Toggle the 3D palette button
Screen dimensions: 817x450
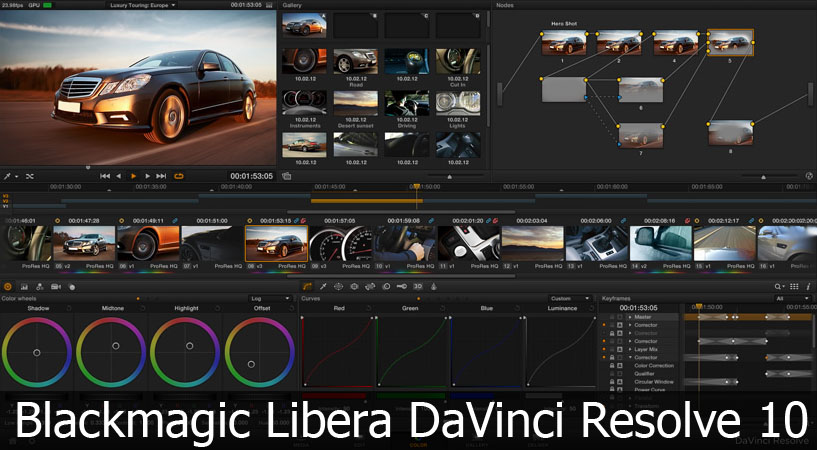point(417,286)
